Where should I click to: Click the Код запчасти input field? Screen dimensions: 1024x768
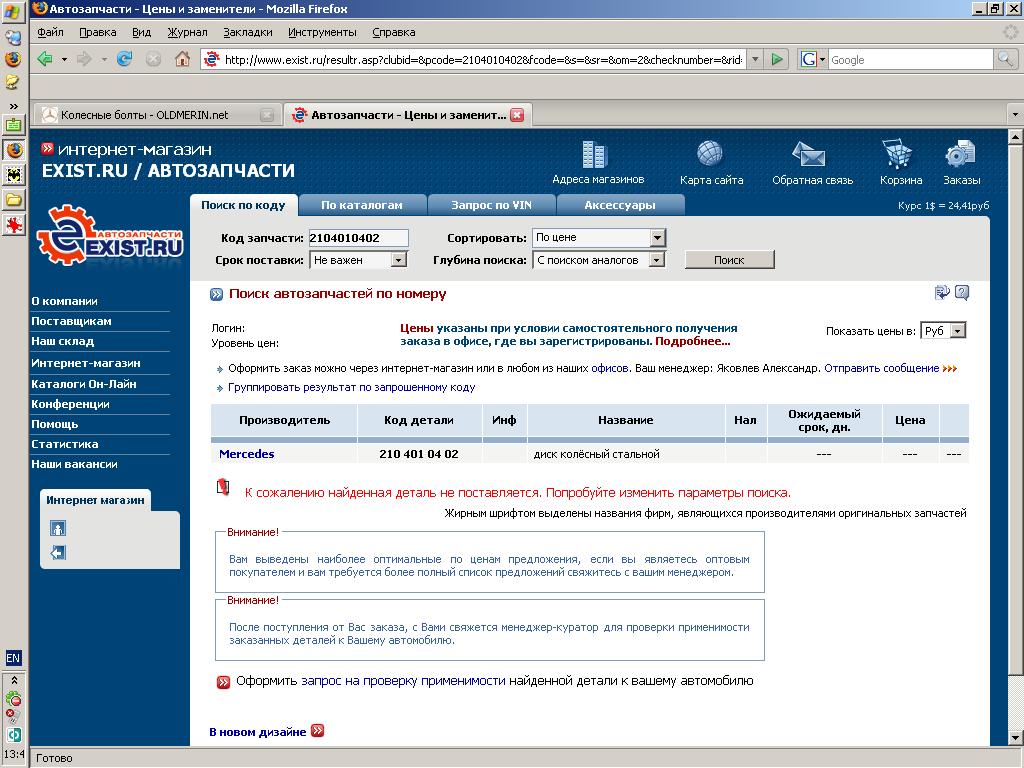tap(358, 238)
